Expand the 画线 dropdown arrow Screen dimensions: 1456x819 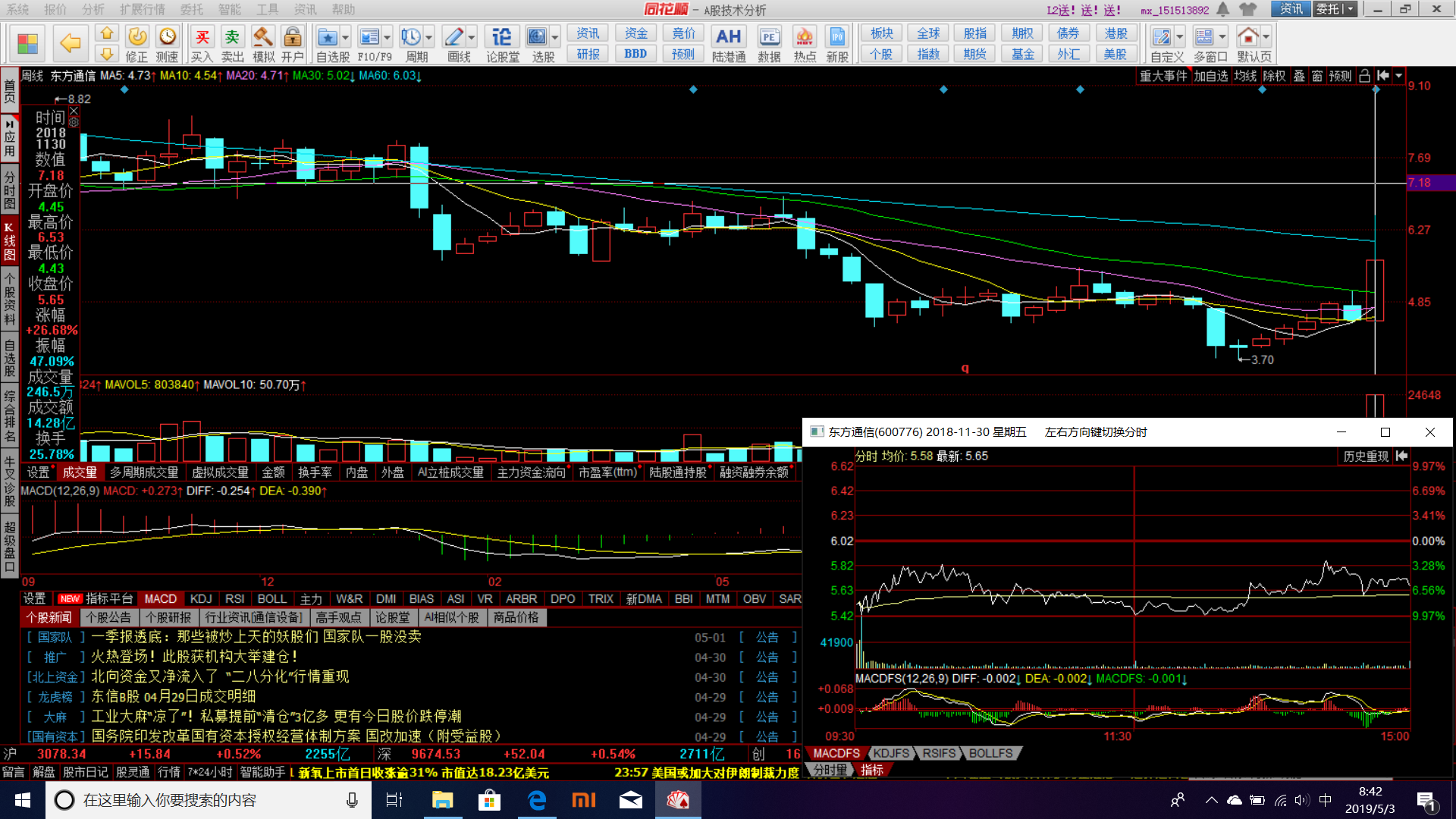472,37
